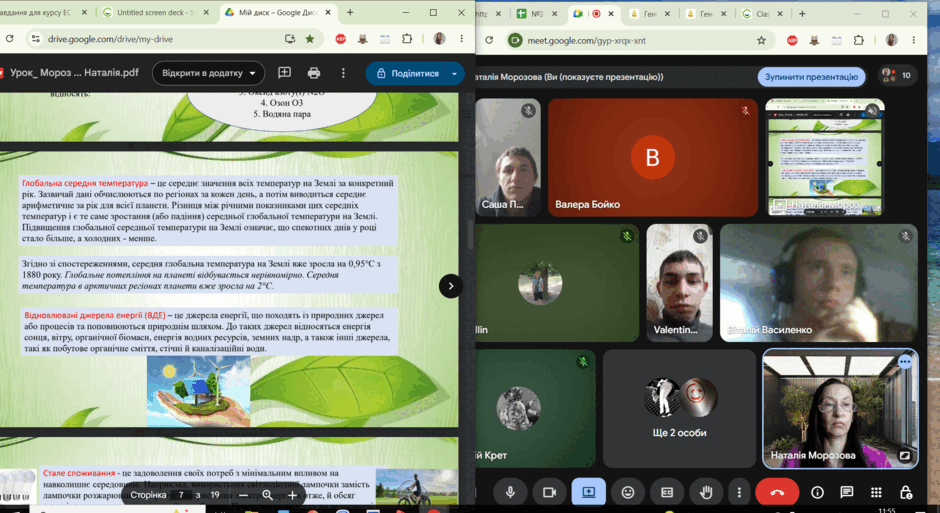Open a new tab in Meet window
The width and height of the screenshot is (940, 513).
(802, 14)
